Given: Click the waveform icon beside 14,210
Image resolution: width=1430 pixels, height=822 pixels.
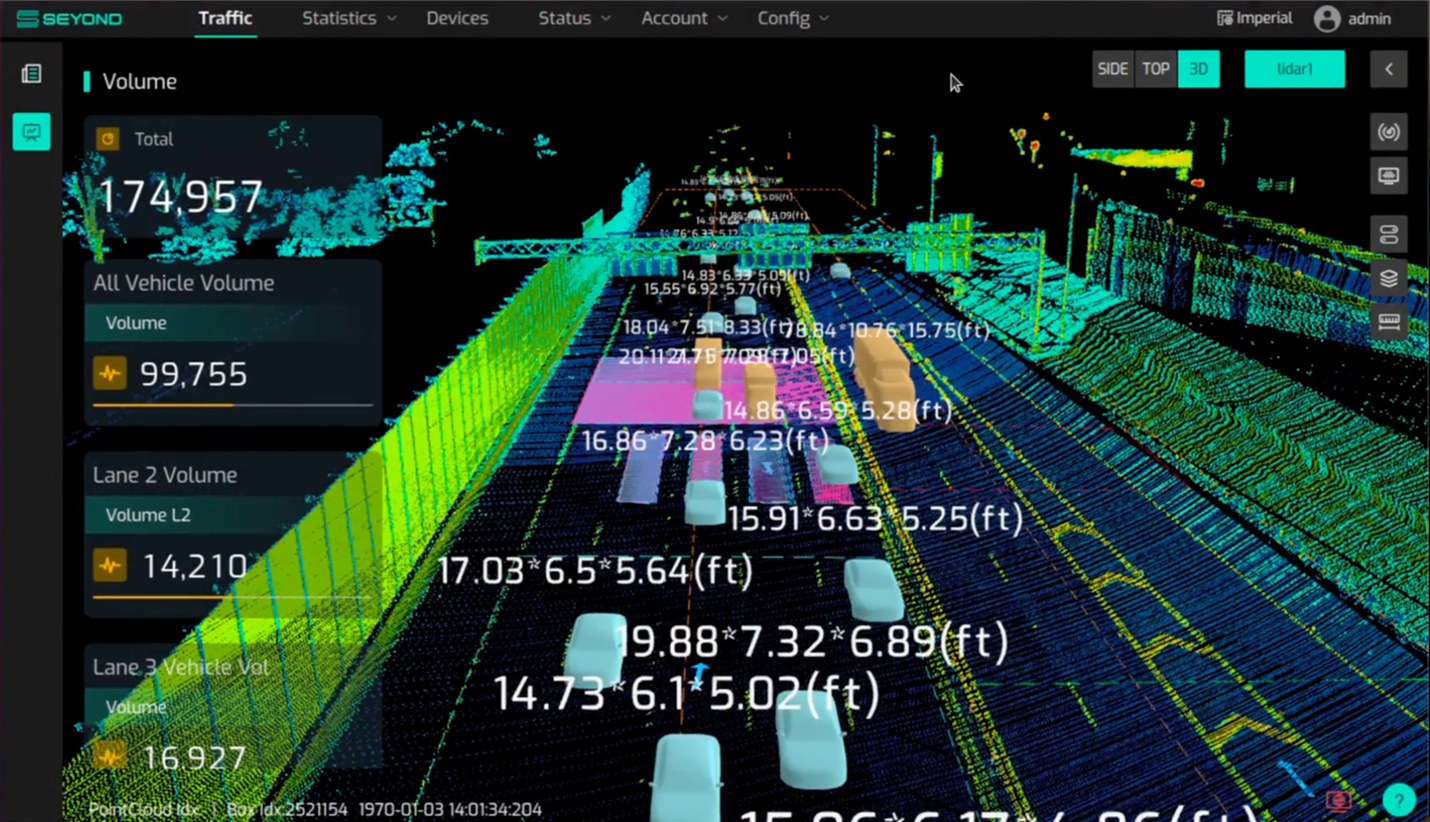Looking at the screenshot, I should coord(110,566).
